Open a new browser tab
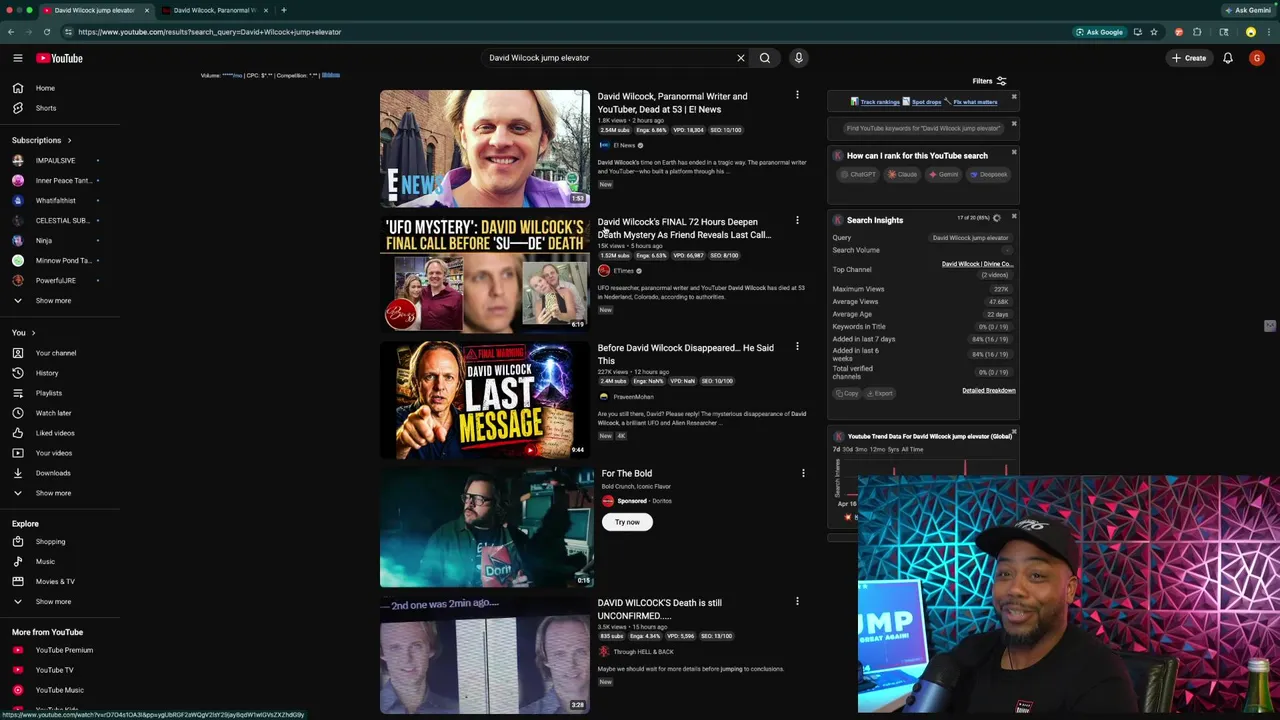 [x=284, y=10]
